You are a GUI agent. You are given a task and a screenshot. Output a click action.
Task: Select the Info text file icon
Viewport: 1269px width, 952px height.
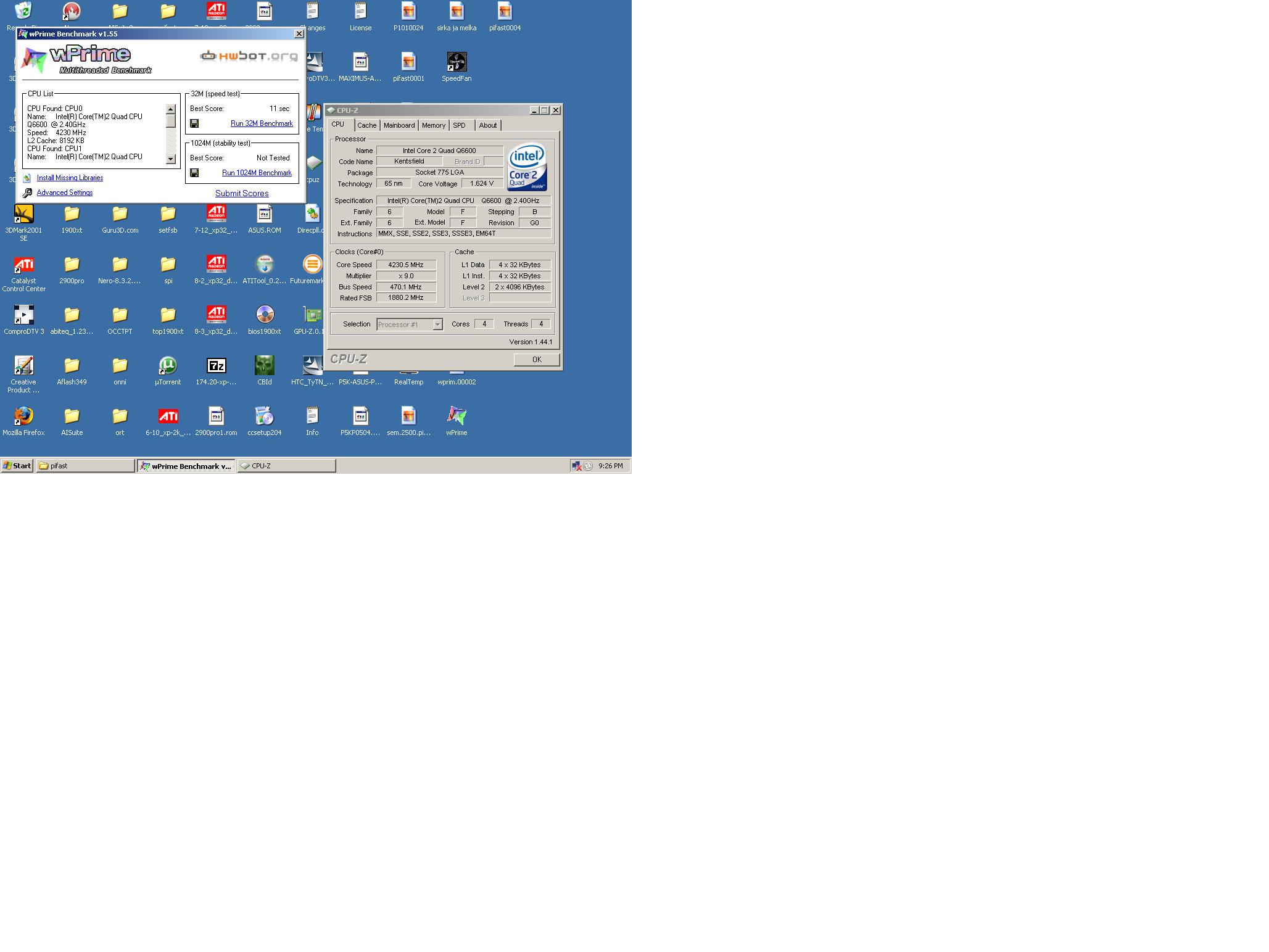(312, 421)
